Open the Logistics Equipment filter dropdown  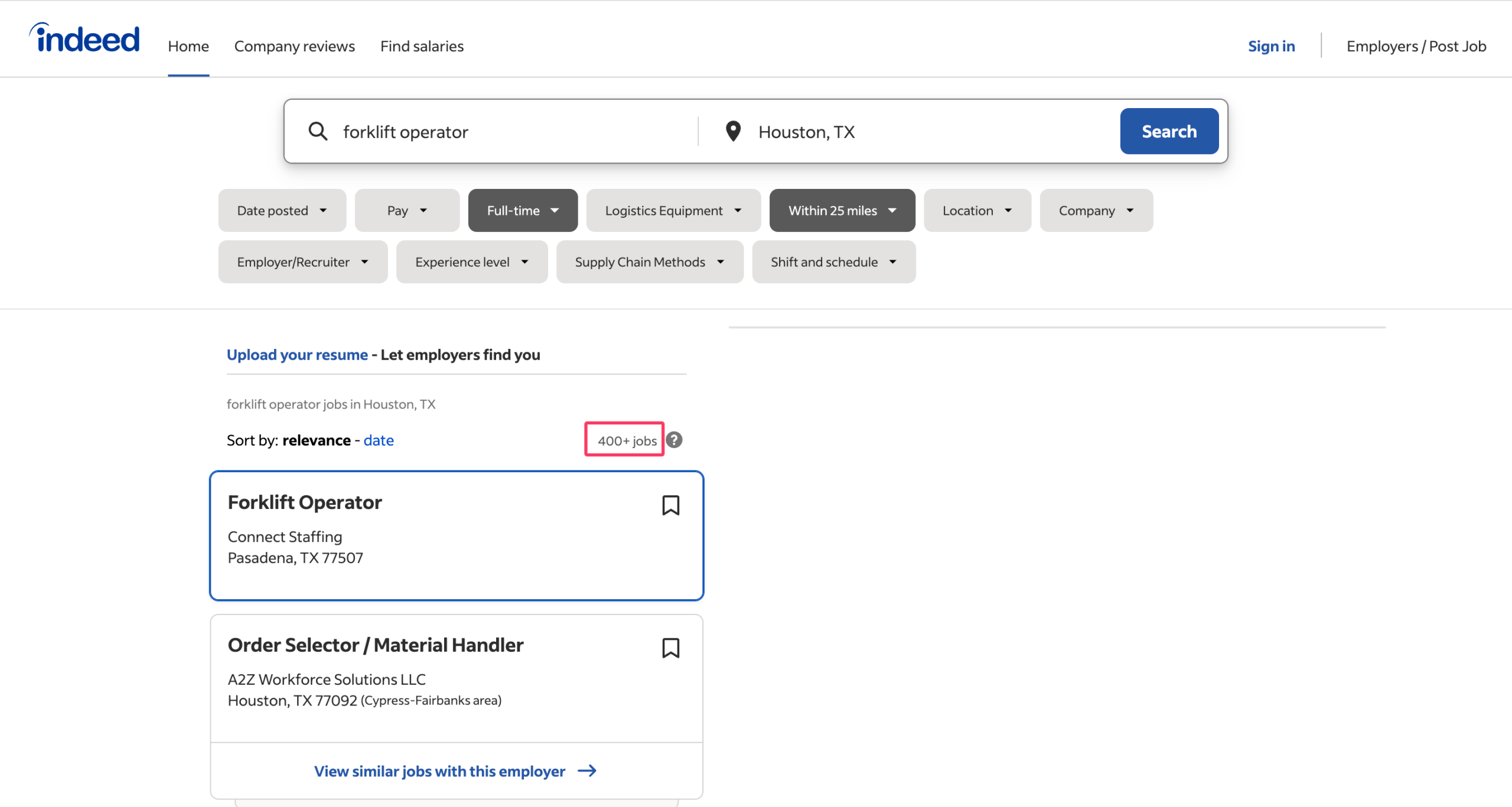coord(673,211)
